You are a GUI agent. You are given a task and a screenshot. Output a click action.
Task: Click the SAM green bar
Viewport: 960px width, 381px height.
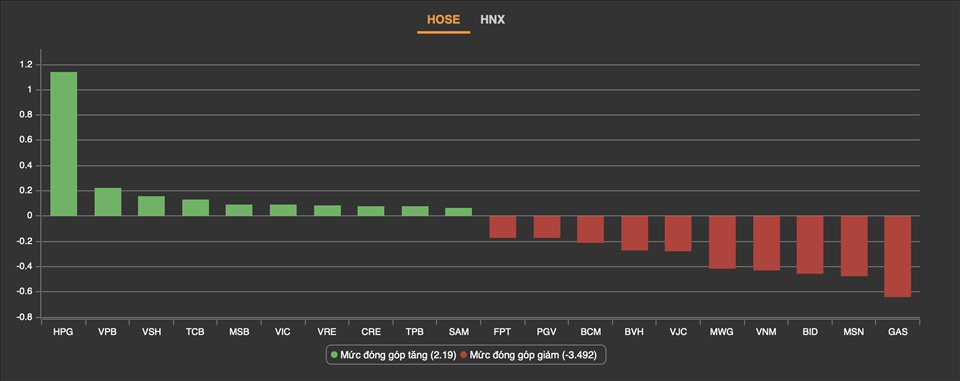pyautogui.click(x=459, y=212)
